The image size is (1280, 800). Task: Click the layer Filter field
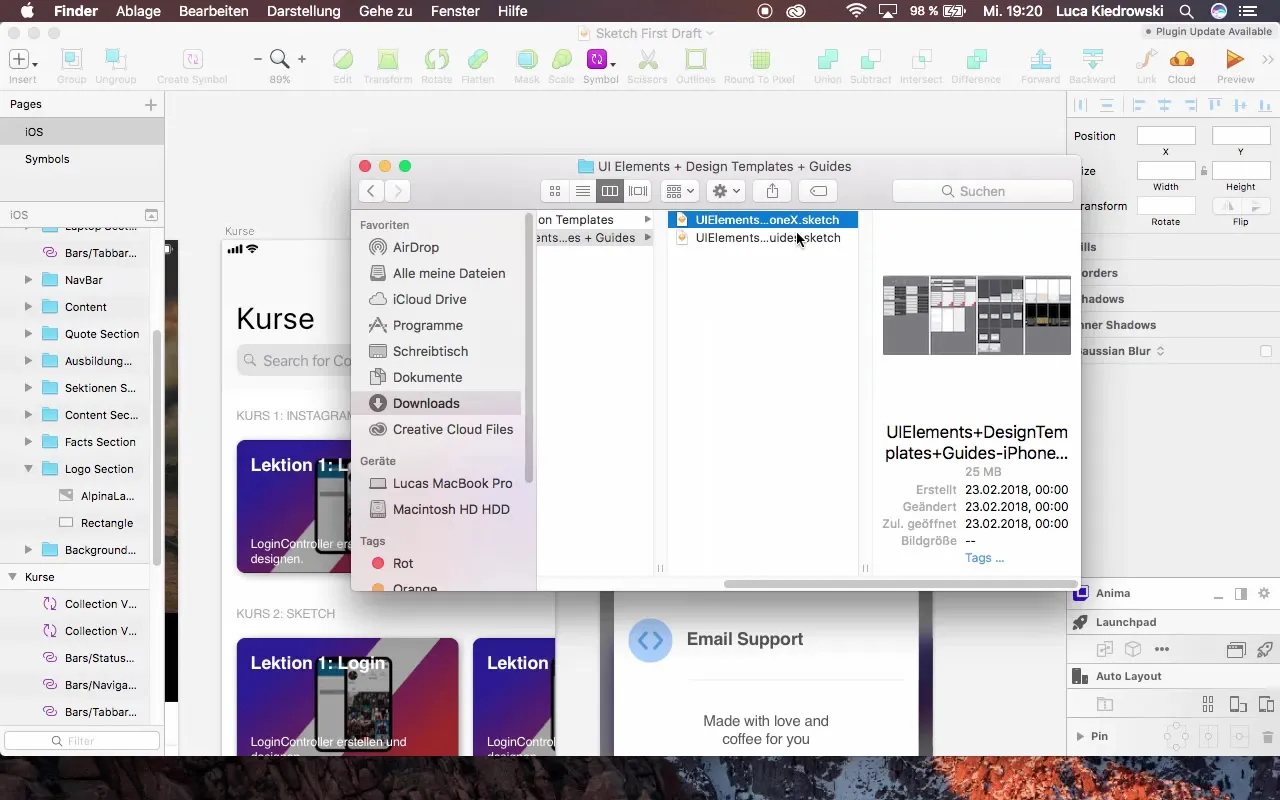pos(82,741)
